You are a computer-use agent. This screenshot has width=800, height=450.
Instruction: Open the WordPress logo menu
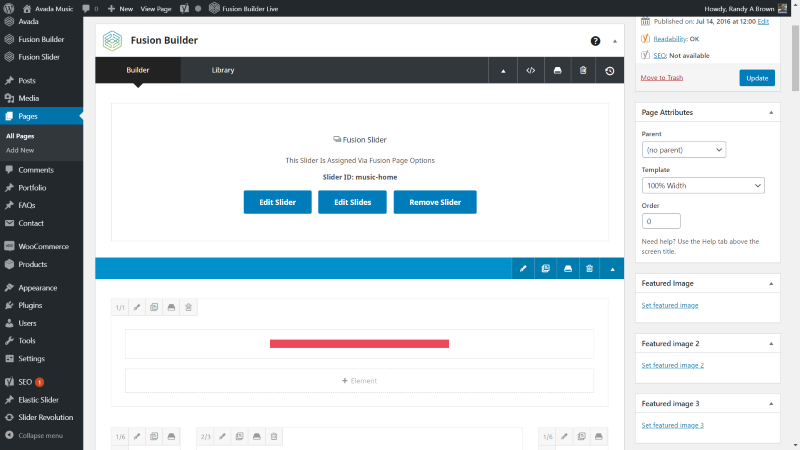9,8
